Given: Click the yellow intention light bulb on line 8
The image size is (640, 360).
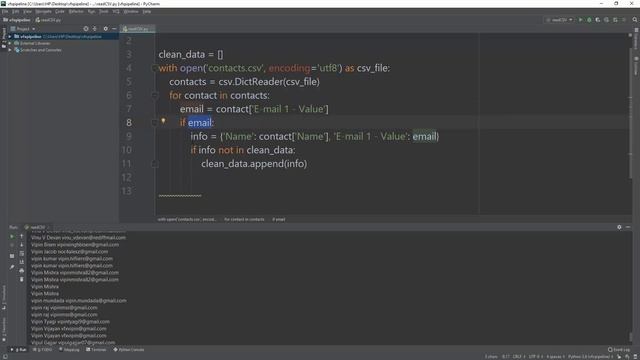Looking at the screenshot, I should (163, 121).
